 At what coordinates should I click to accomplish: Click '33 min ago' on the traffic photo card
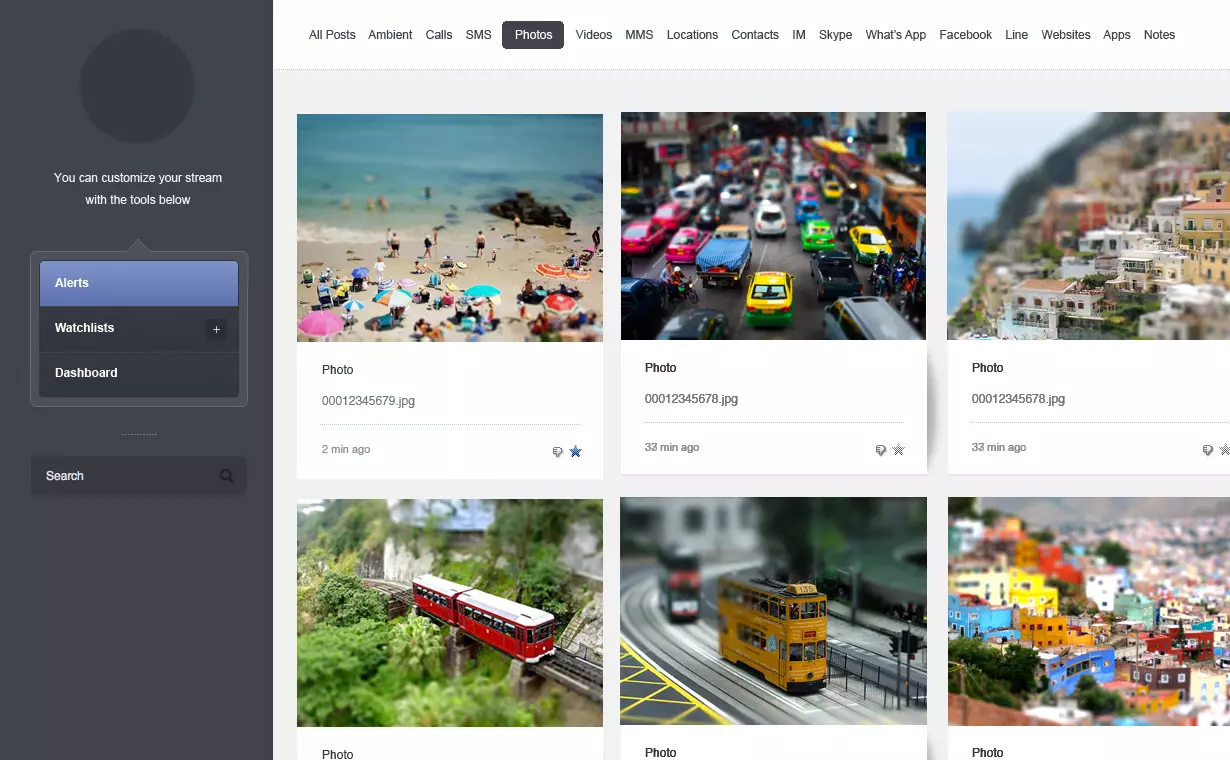[x=672, y=448]
